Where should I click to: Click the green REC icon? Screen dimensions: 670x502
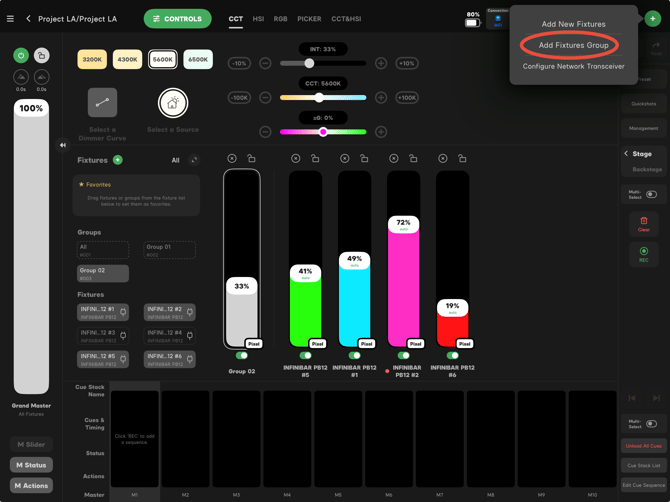coord(644,254)
